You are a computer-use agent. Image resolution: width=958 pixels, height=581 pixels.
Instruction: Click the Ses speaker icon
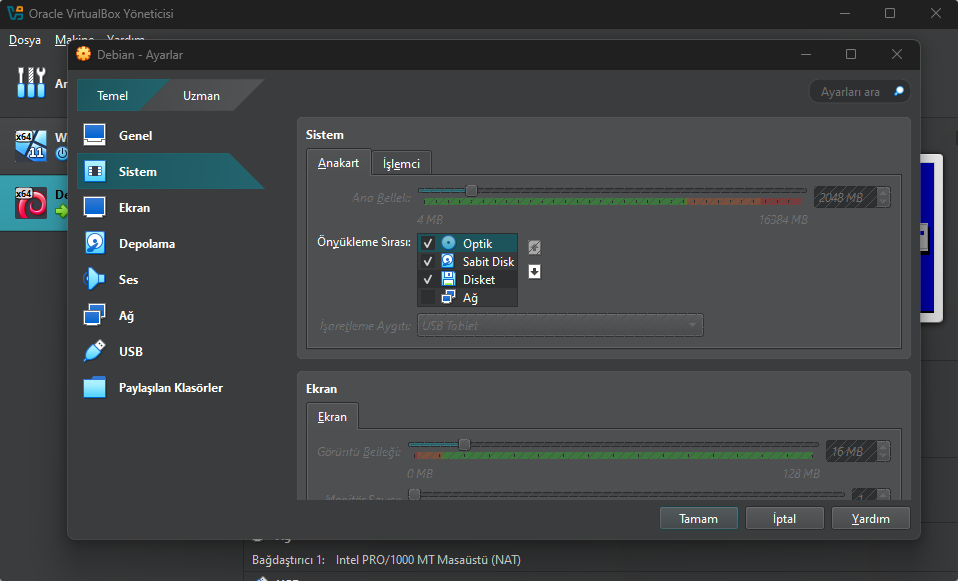point(95,280)
